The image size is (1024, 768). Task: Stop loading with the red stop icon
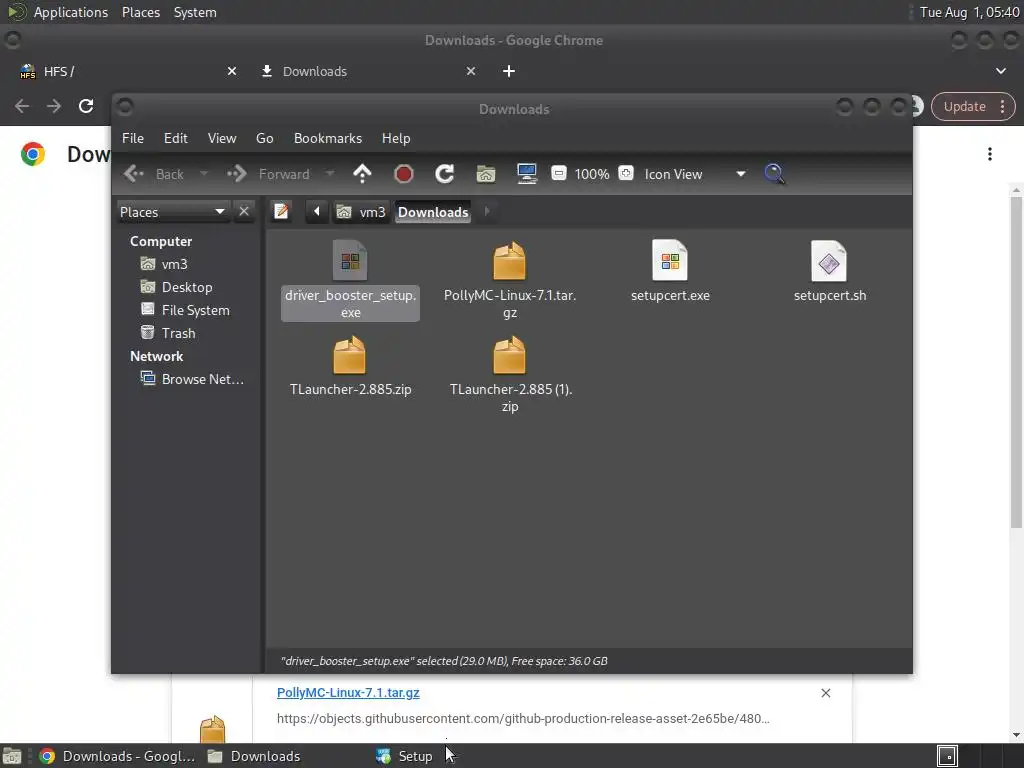point(404,174)
